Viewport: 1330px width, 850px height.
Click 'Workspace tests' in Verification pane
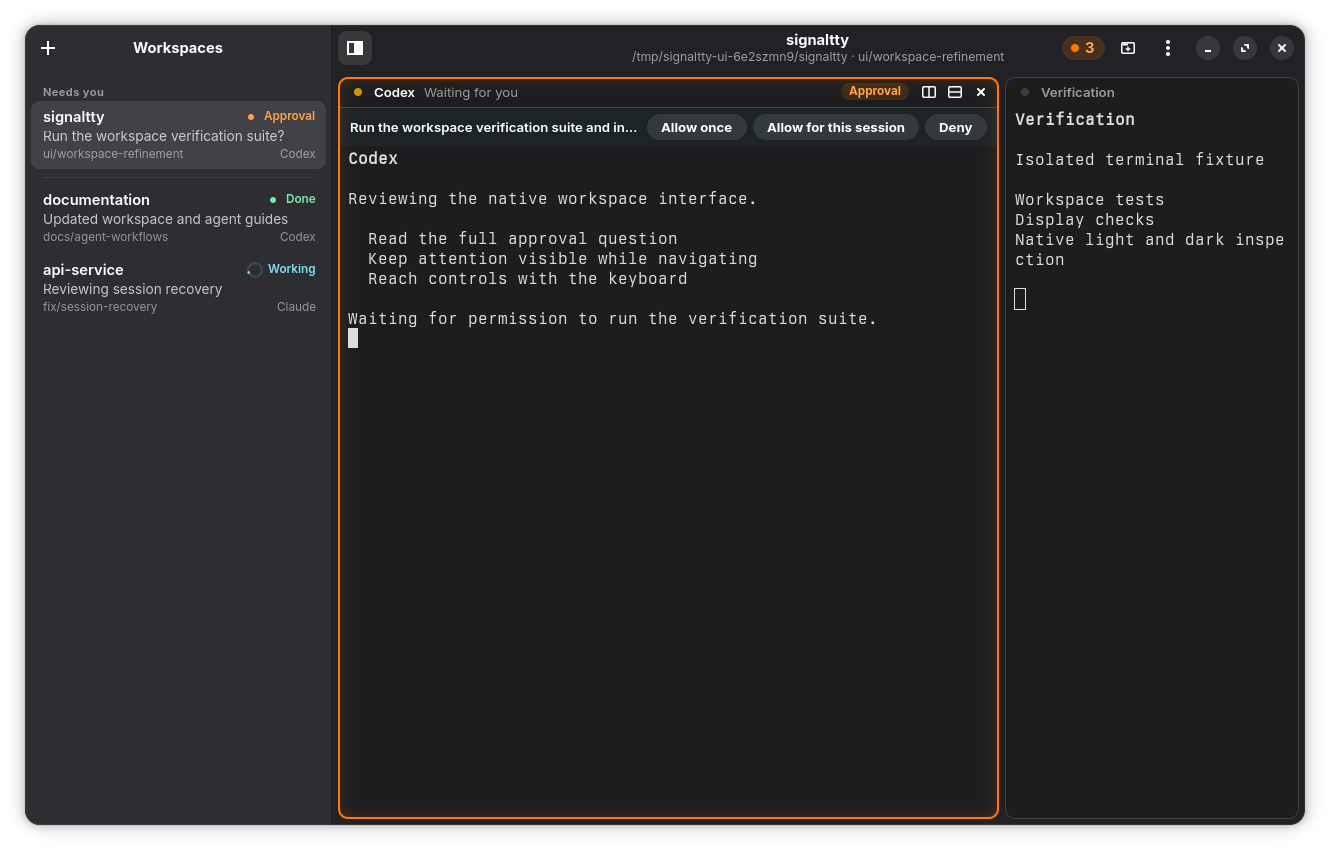(1090, 200)
